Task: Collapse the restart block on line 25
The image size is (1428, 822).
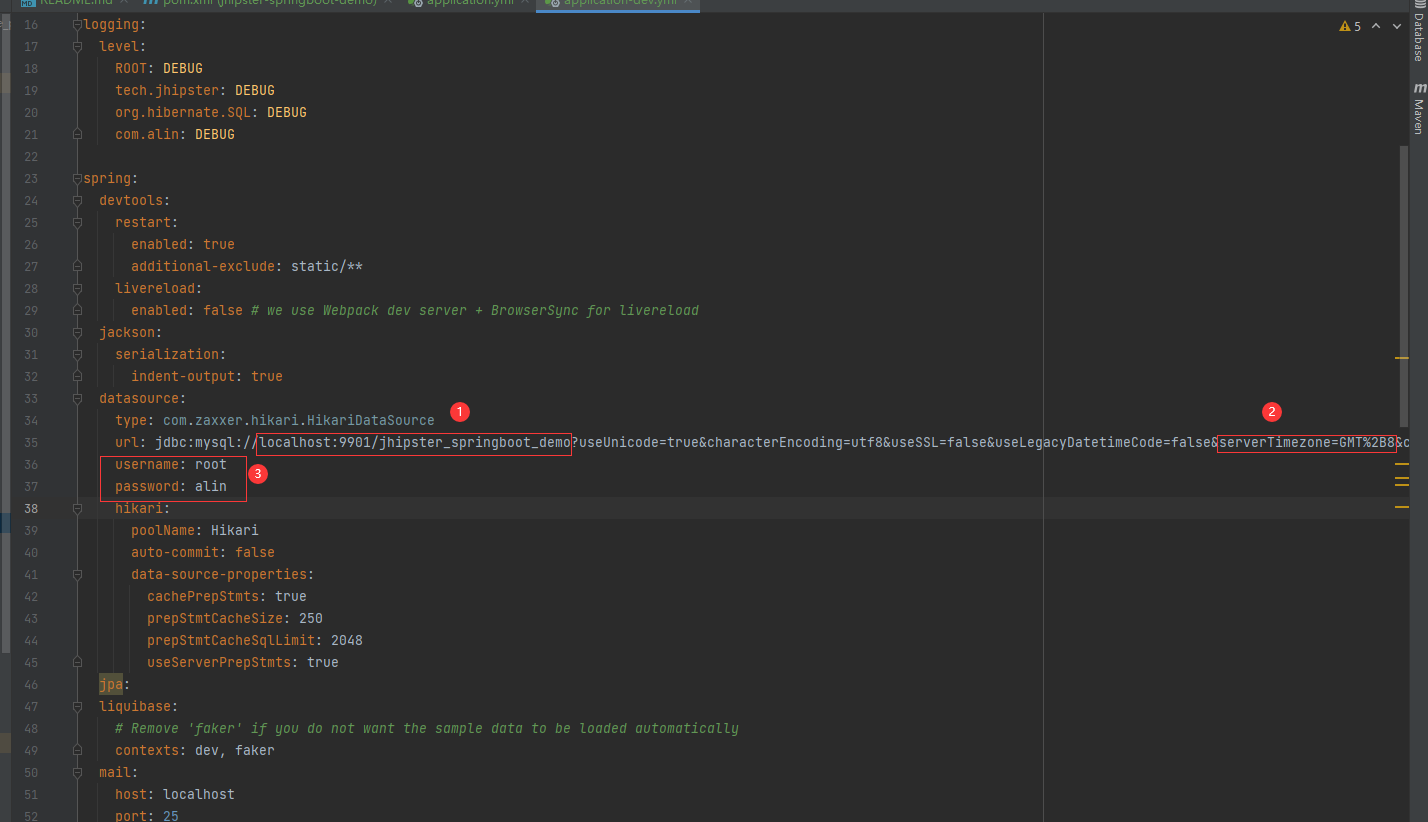Action: coord(77,222)
